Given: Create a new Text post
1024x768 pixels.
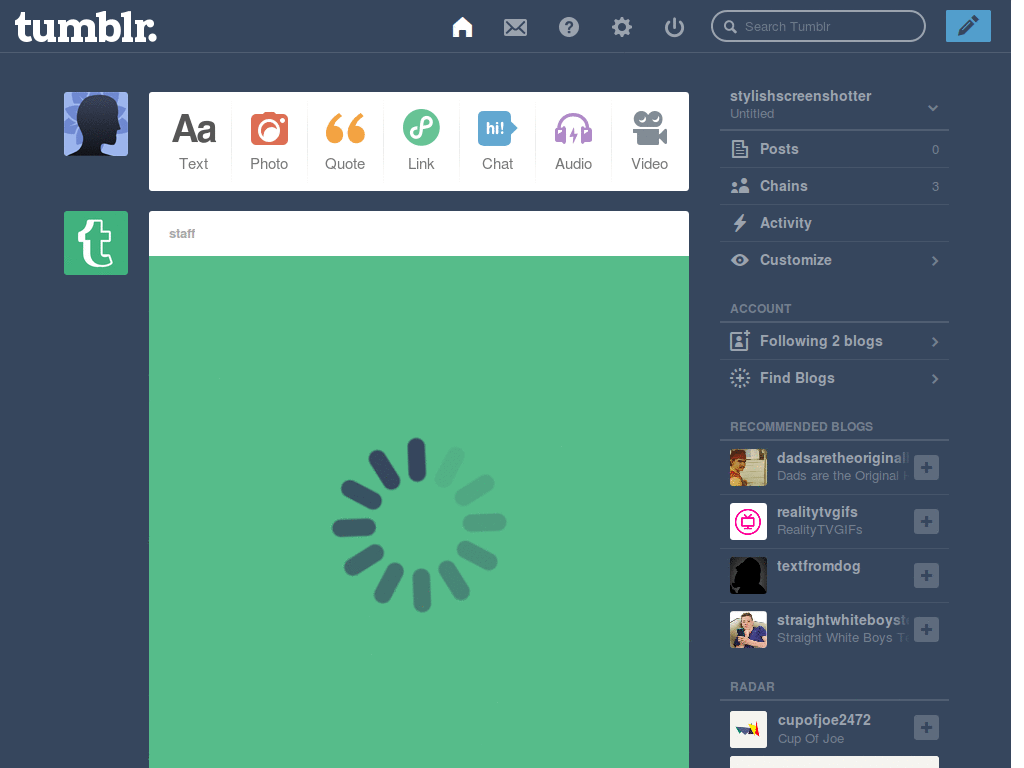Looking at the screenshot, I should (194, 142).
